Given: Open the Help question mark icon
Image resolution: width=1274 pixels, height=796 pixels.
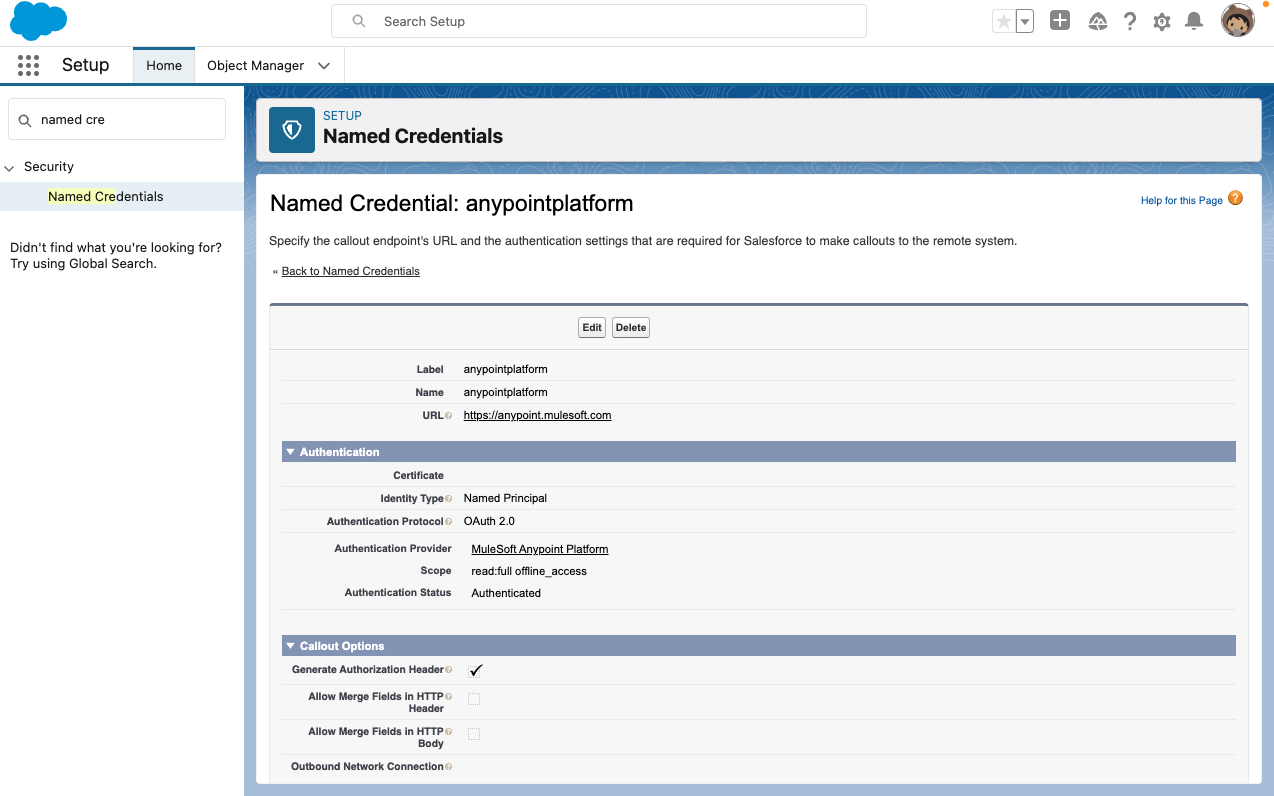Looking at the screenshot, I should 1130,21.
